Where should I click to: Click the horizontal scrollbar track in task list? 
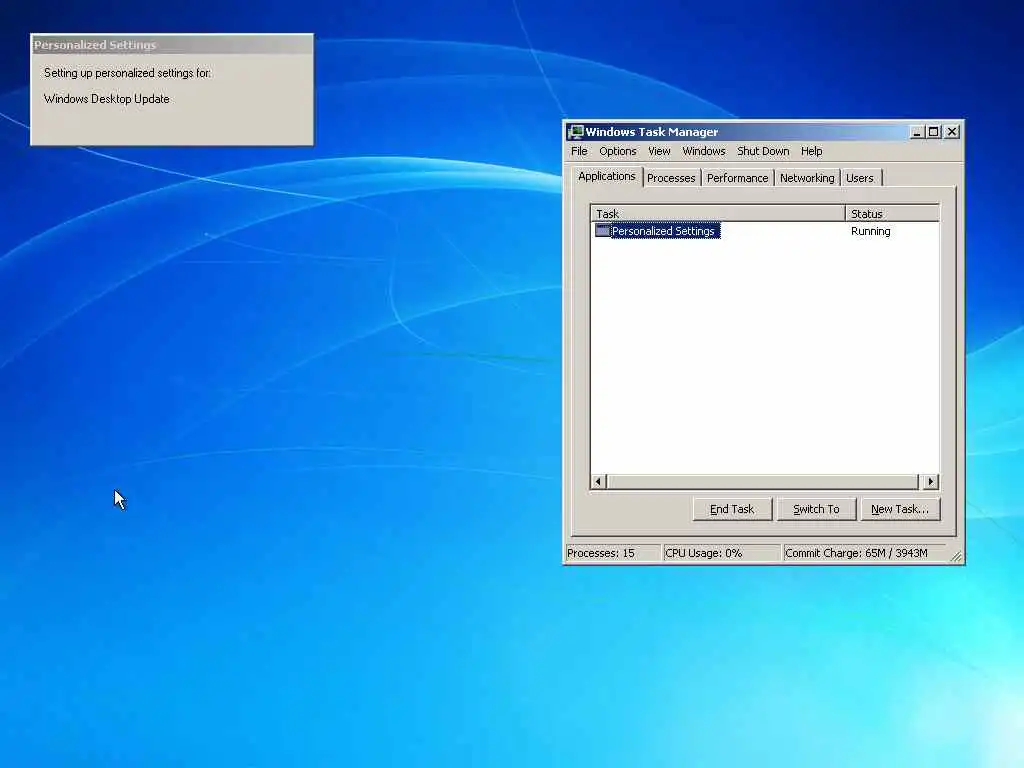click(762, 482)
